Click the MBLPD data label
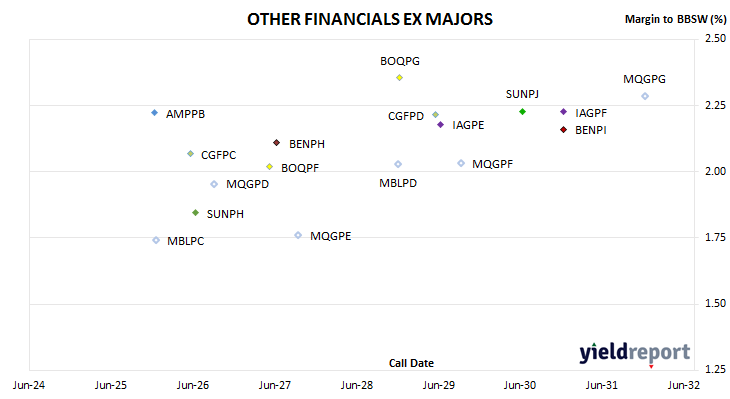The width and height of the screenshot is (730, 399). (398, 183)
